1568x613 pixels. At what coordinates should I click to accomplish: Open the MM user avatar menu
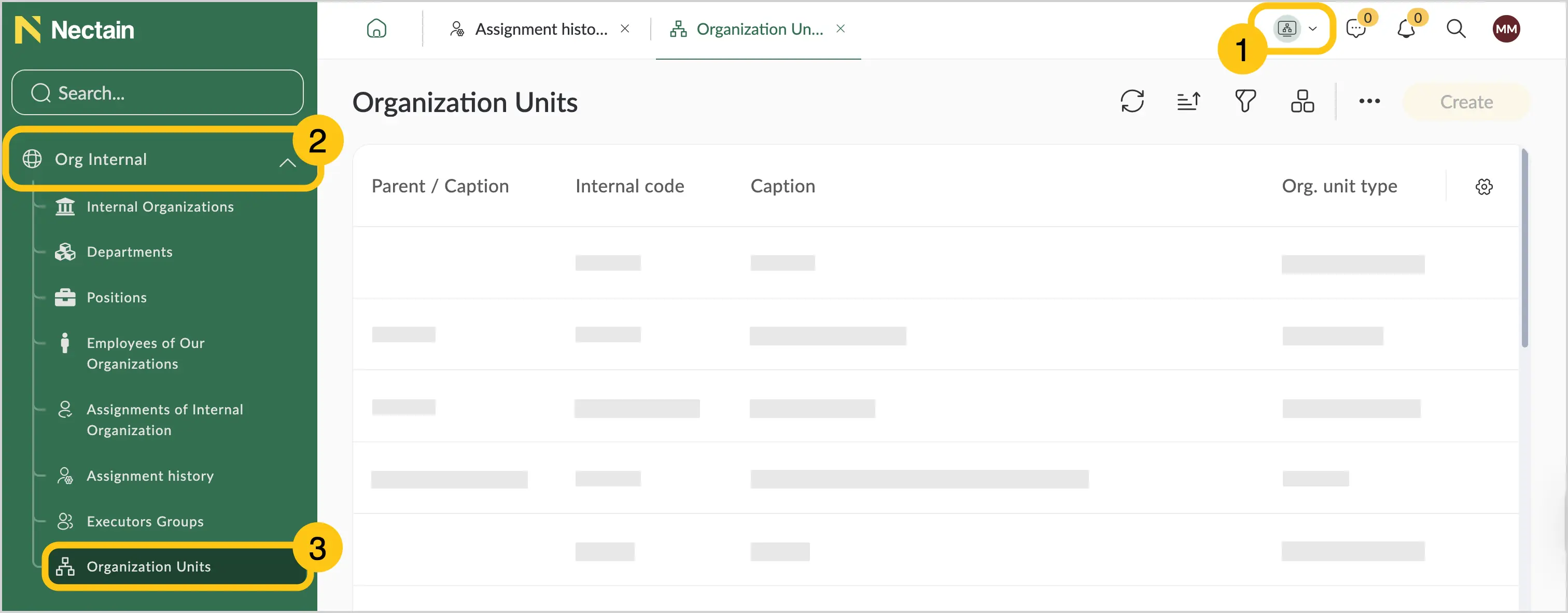(x=1506, y=29)
